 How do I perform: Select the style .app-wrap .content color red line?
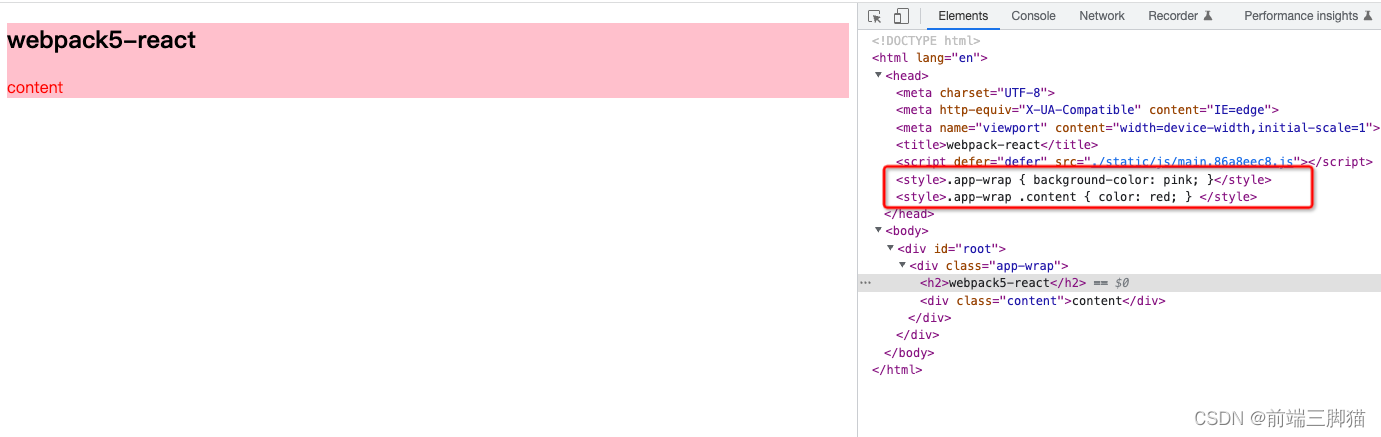pos(1076,197)
